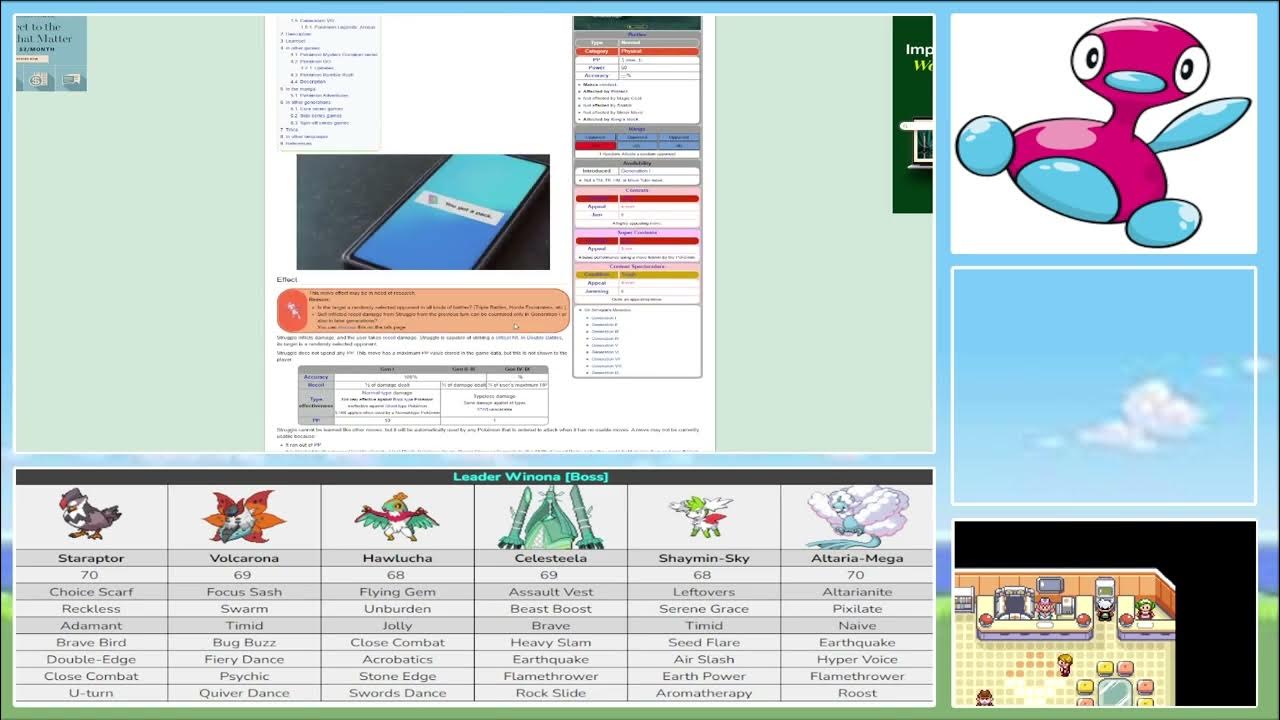
Task: Click the Heavy Slam move cell
Action: tap(550, 643)
